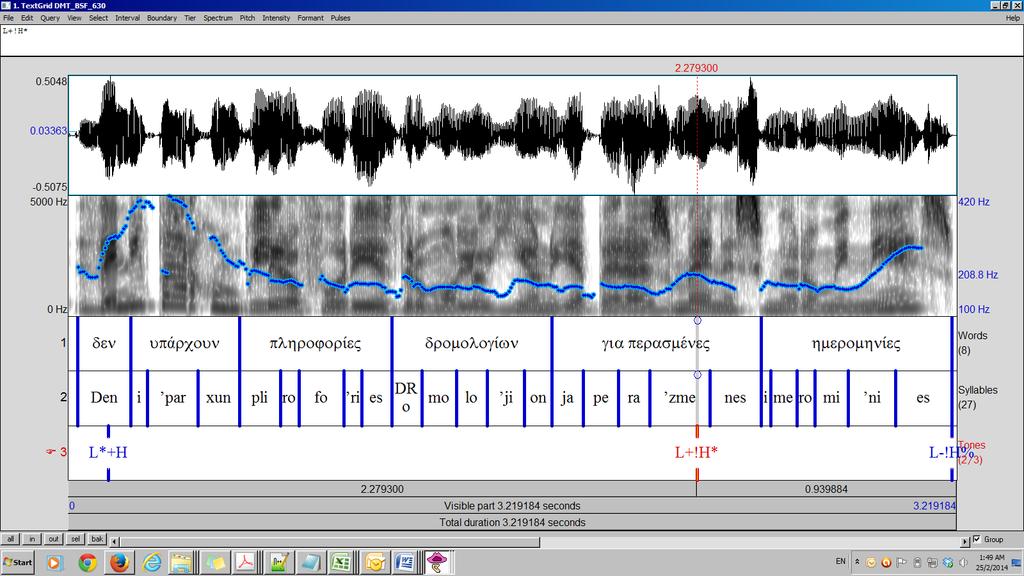Screen dimensions: 1024x576
Task: Open the Interval menu
Action: pos(127,18)
